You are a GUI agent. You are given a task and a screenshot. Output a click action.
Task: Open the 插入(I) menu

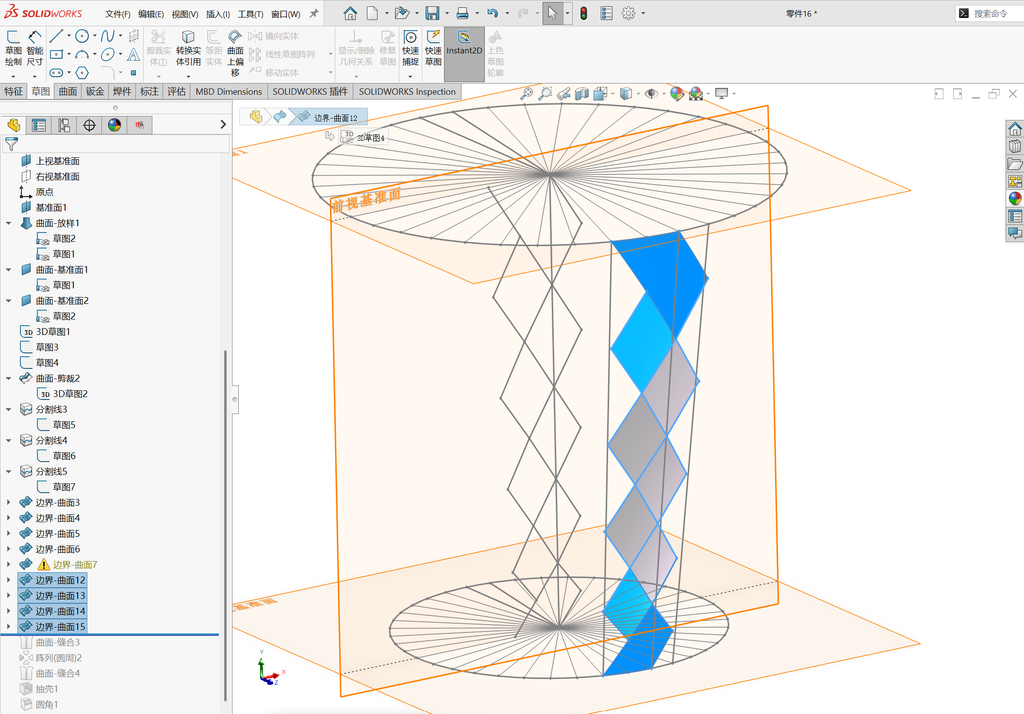pos(217,14)
